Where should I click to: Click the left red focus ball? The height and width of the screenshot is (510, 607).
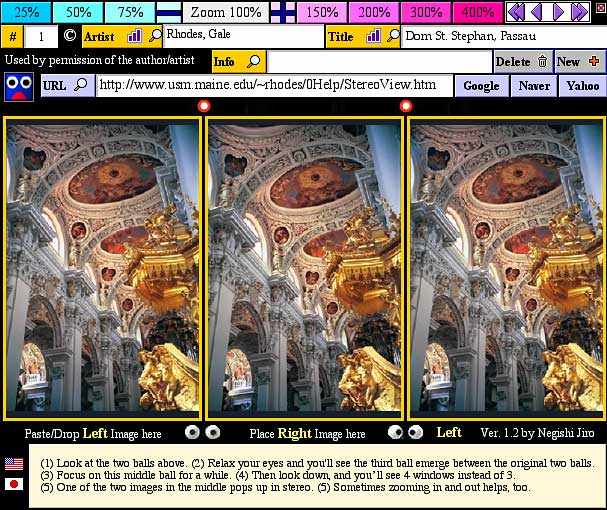coord(204,106)
